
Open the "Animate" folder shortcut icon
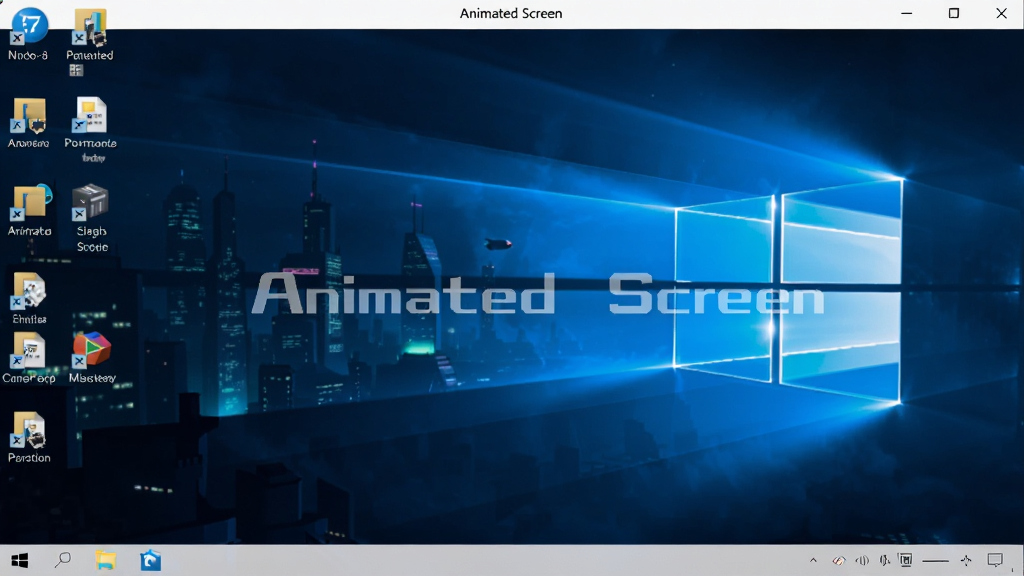tap(30, 202)
